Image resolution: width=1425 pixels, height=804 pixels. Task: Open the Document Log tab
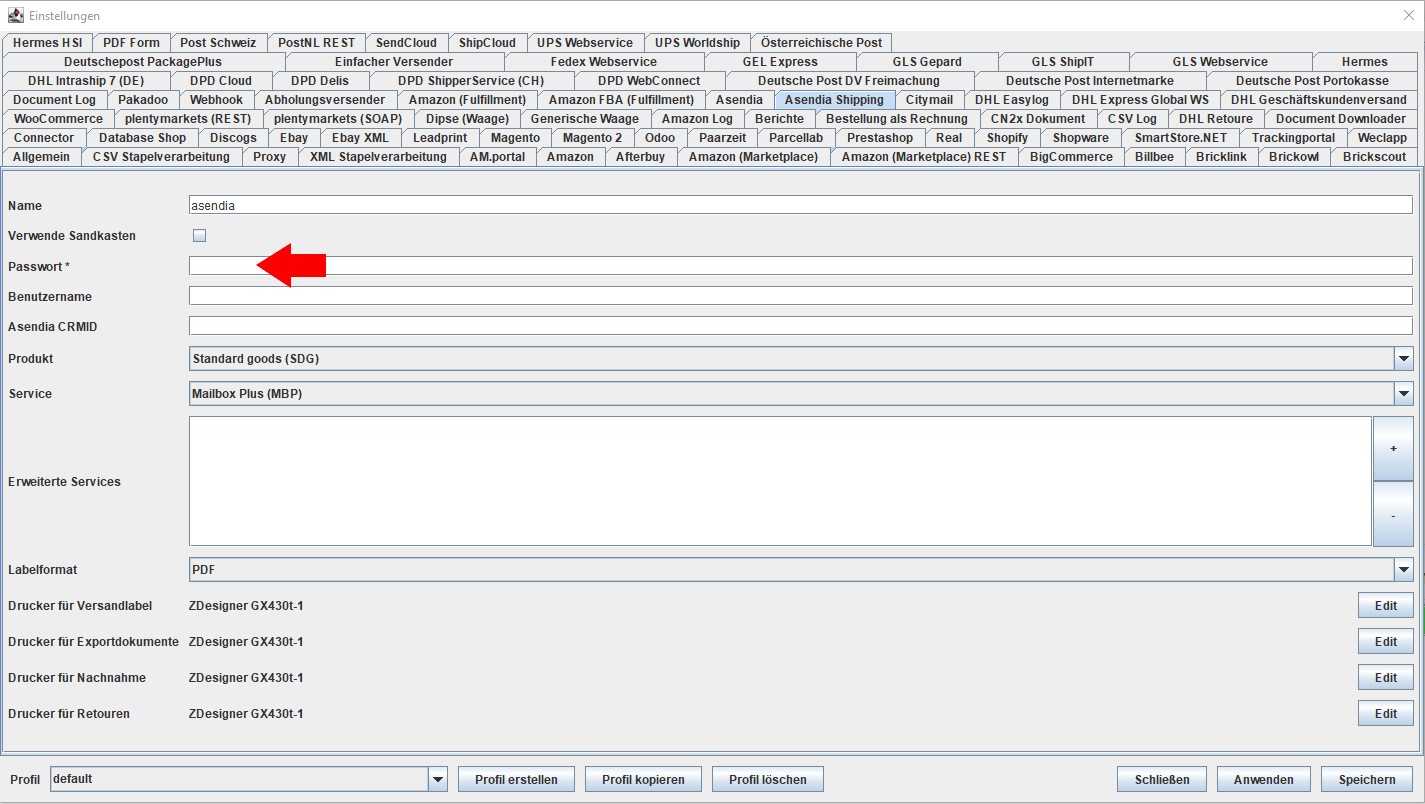[55, 100]
